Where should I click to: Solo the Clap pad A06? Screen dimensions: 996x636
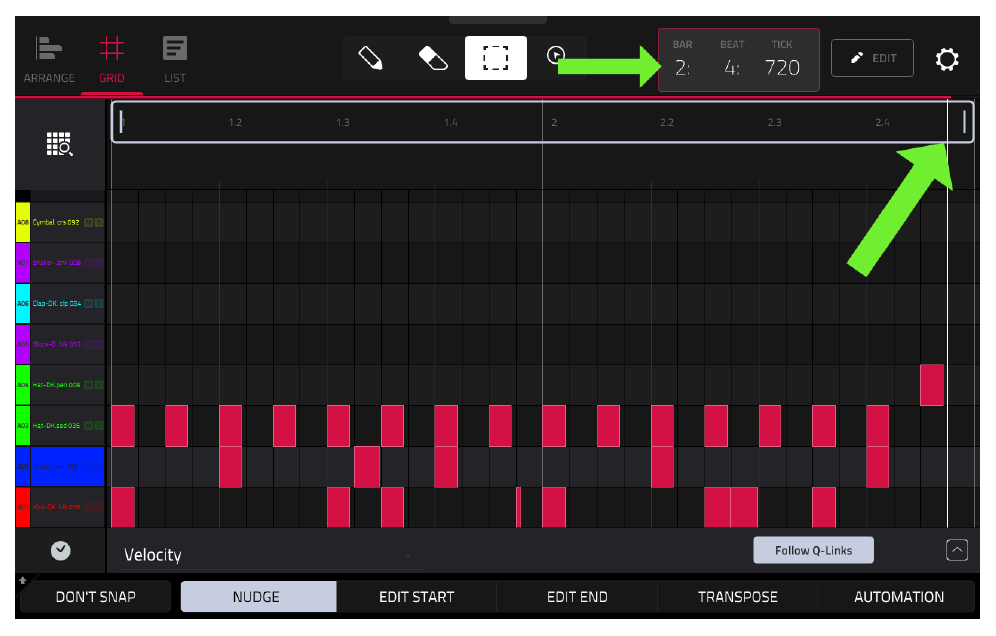[x=98, y=303]
